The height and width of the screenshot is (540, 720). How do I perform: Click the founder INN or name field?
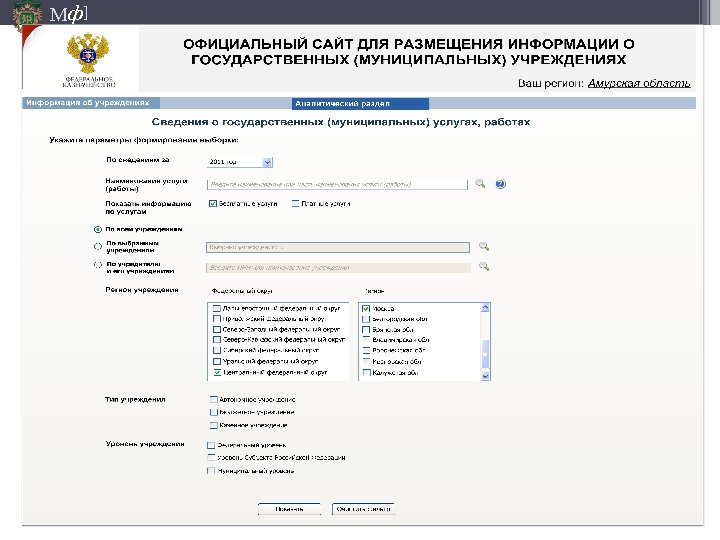[338, 267]
